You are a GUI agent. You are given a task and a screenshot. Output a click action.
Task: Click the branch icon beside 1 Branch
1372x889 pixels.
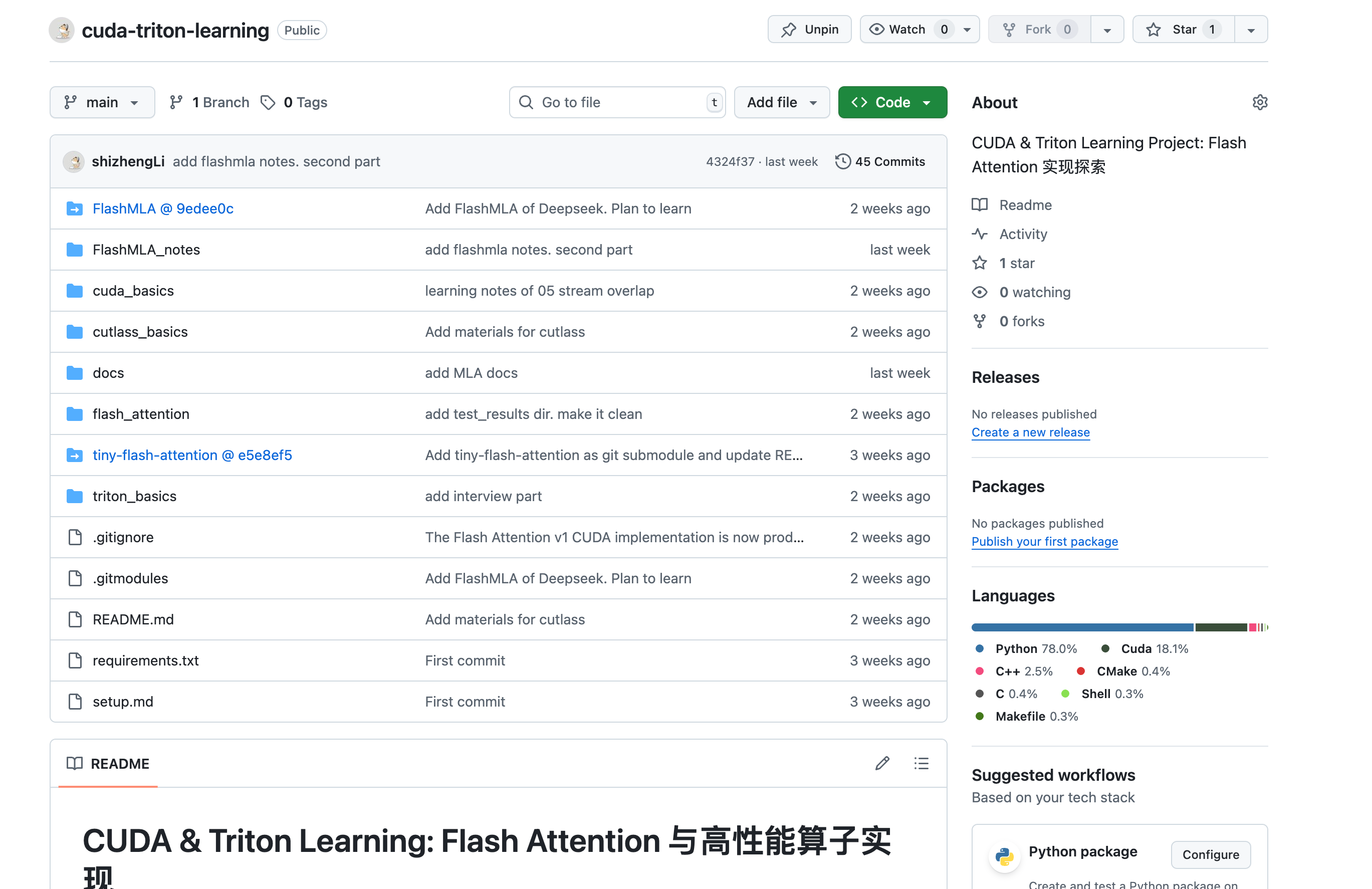pyautogui.click(x=176, y=103)
